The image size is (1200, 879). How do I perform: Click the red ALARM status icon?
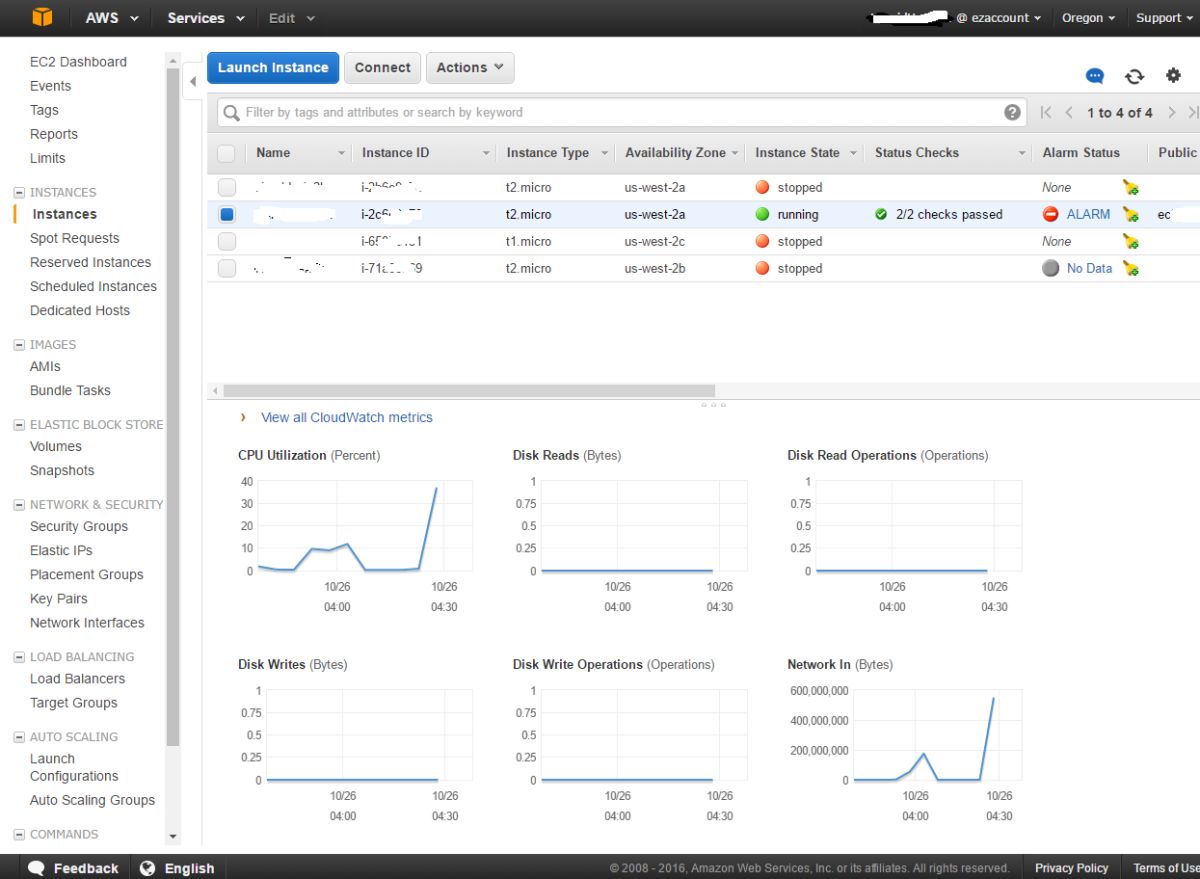point(1050,214)
